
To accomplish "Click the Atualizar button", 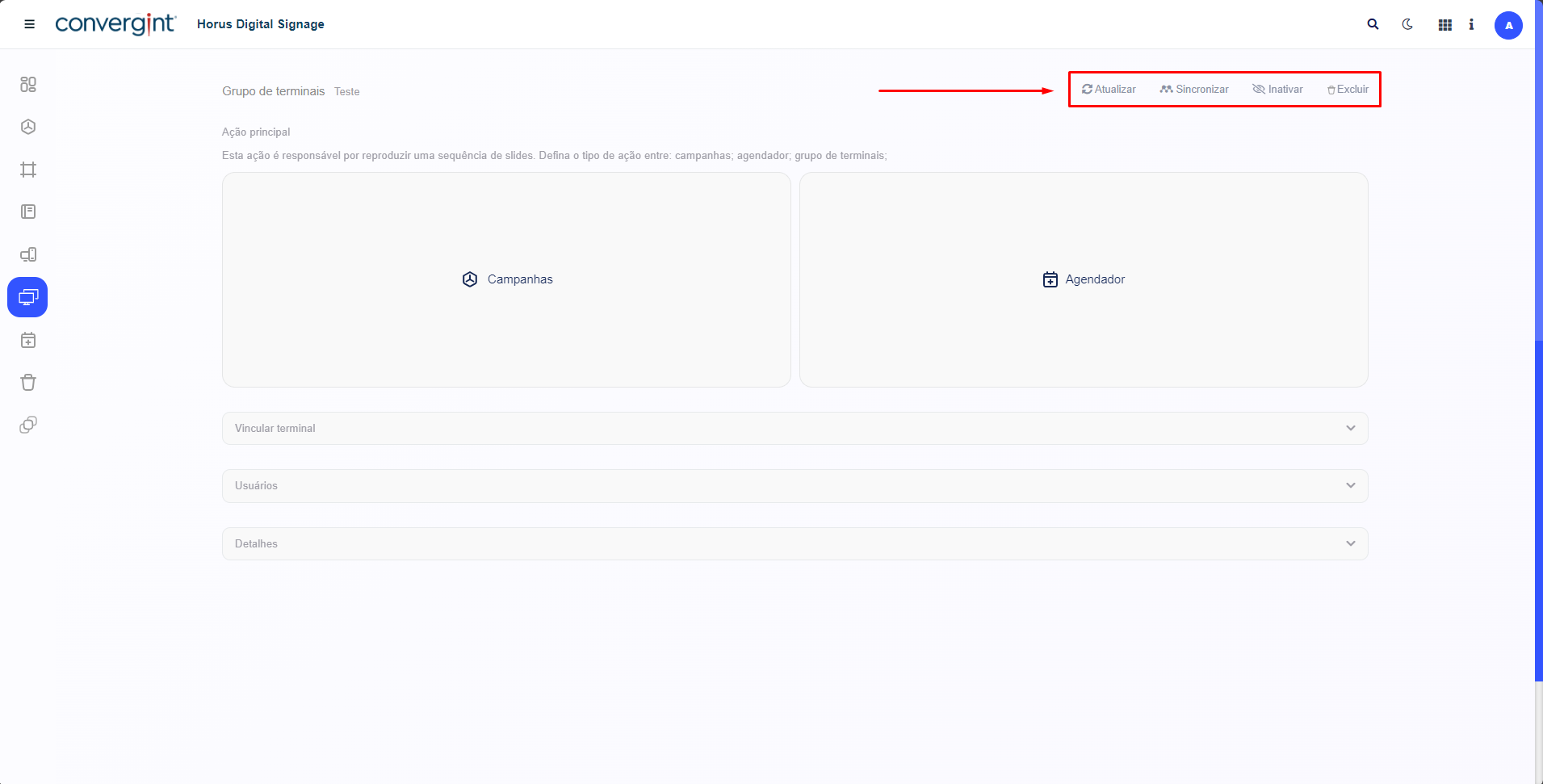I will pyautogui.click(x=1109, y=90).
